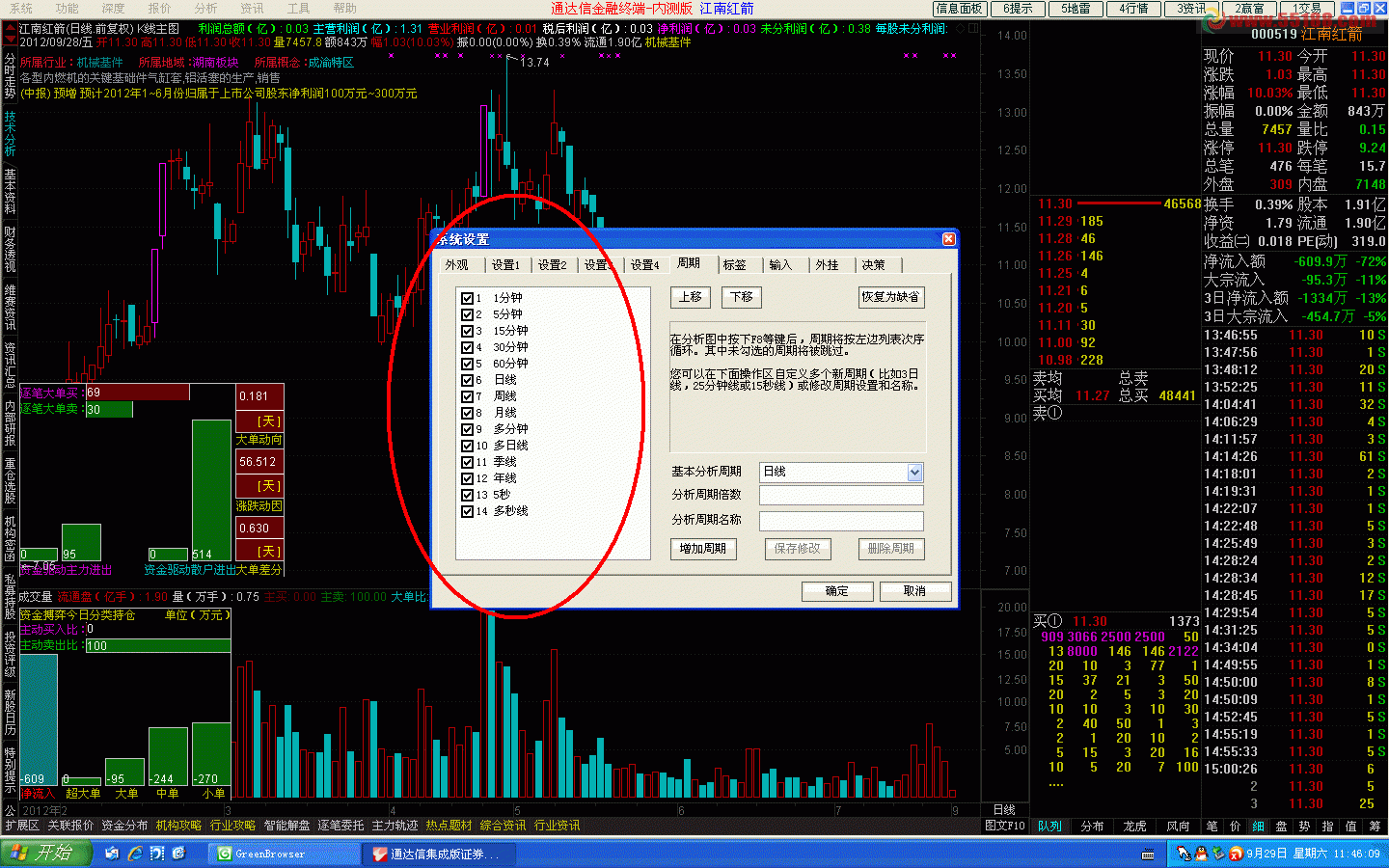Click the 分析周期名称 input field
This screenshot has width=1389, height=868.
tap(841, 521)
